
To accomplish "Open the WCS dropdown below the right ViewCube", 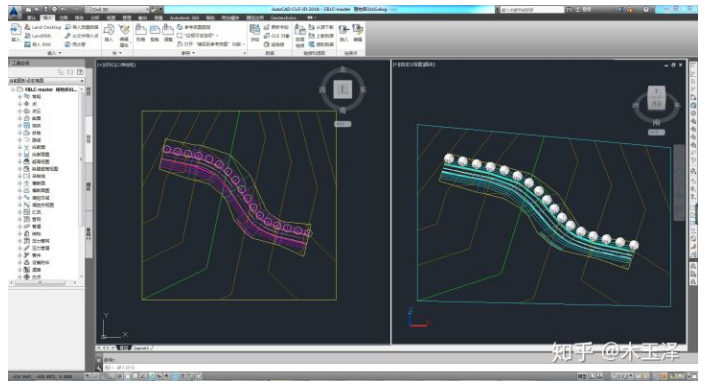I will [656, 132].
